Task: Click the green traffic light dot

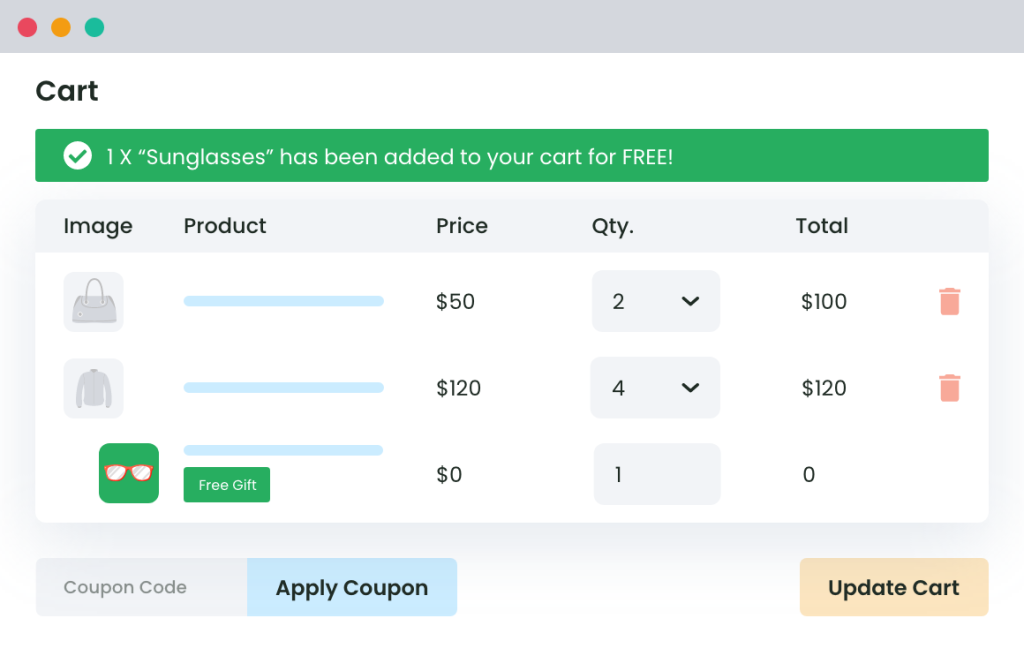Action: click(x=94, y=27)
